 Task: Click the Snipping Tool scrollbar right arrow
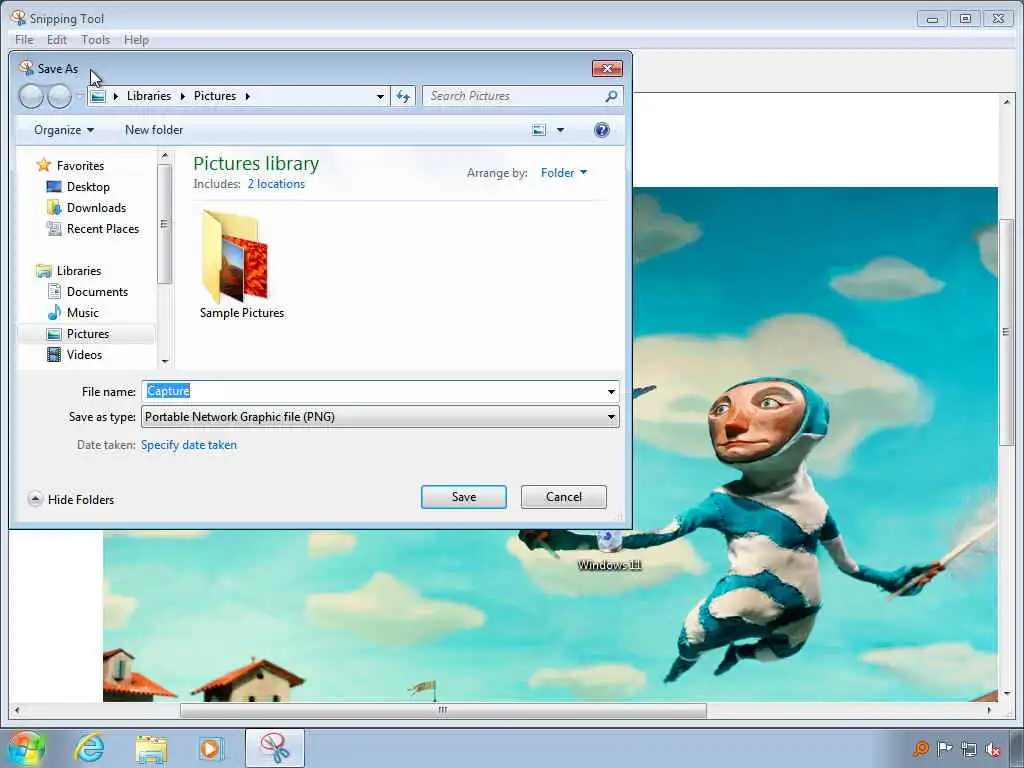[989, 710]
